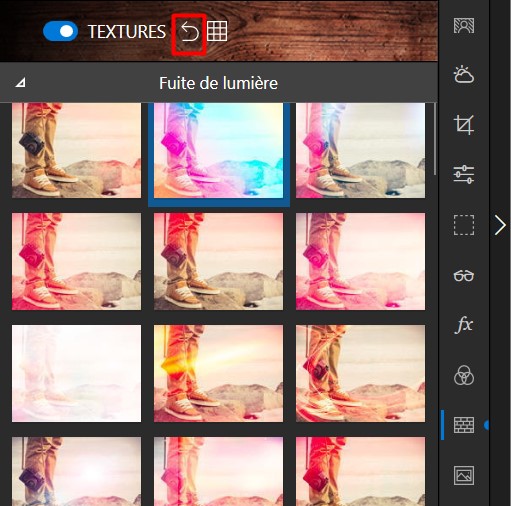Click the thumbnails list vertical scrollbar
511x506 pixels.
tap(435, 139)
